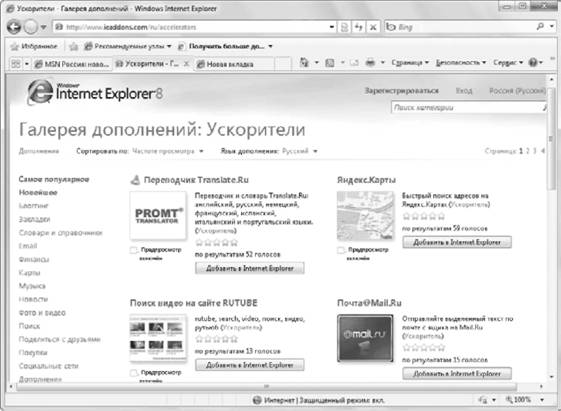Stop loading with the X icon

click(x=373, y=27)
